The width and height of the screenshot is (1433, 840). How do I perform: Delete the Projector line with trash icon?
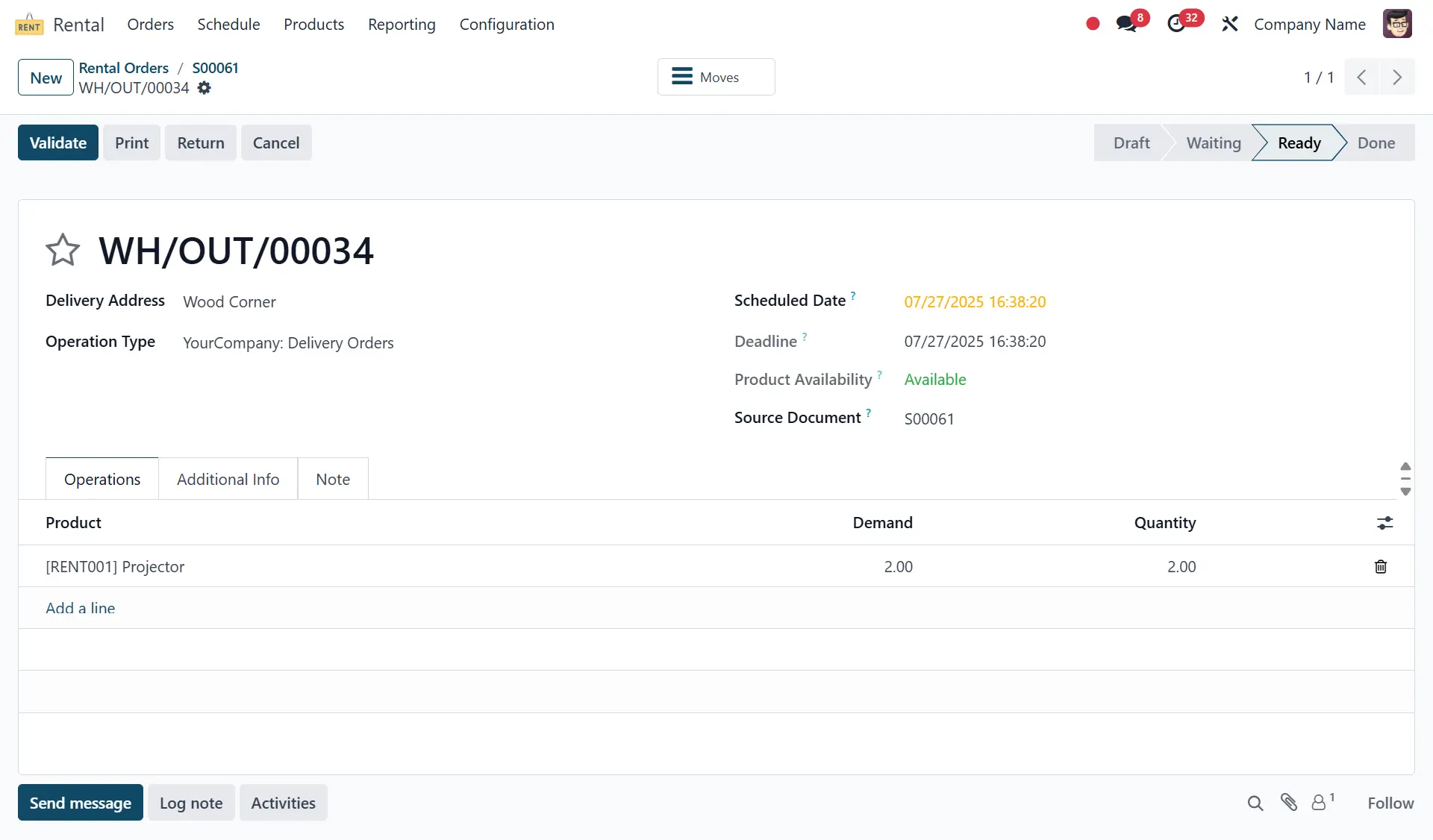tap(1381, 567)
